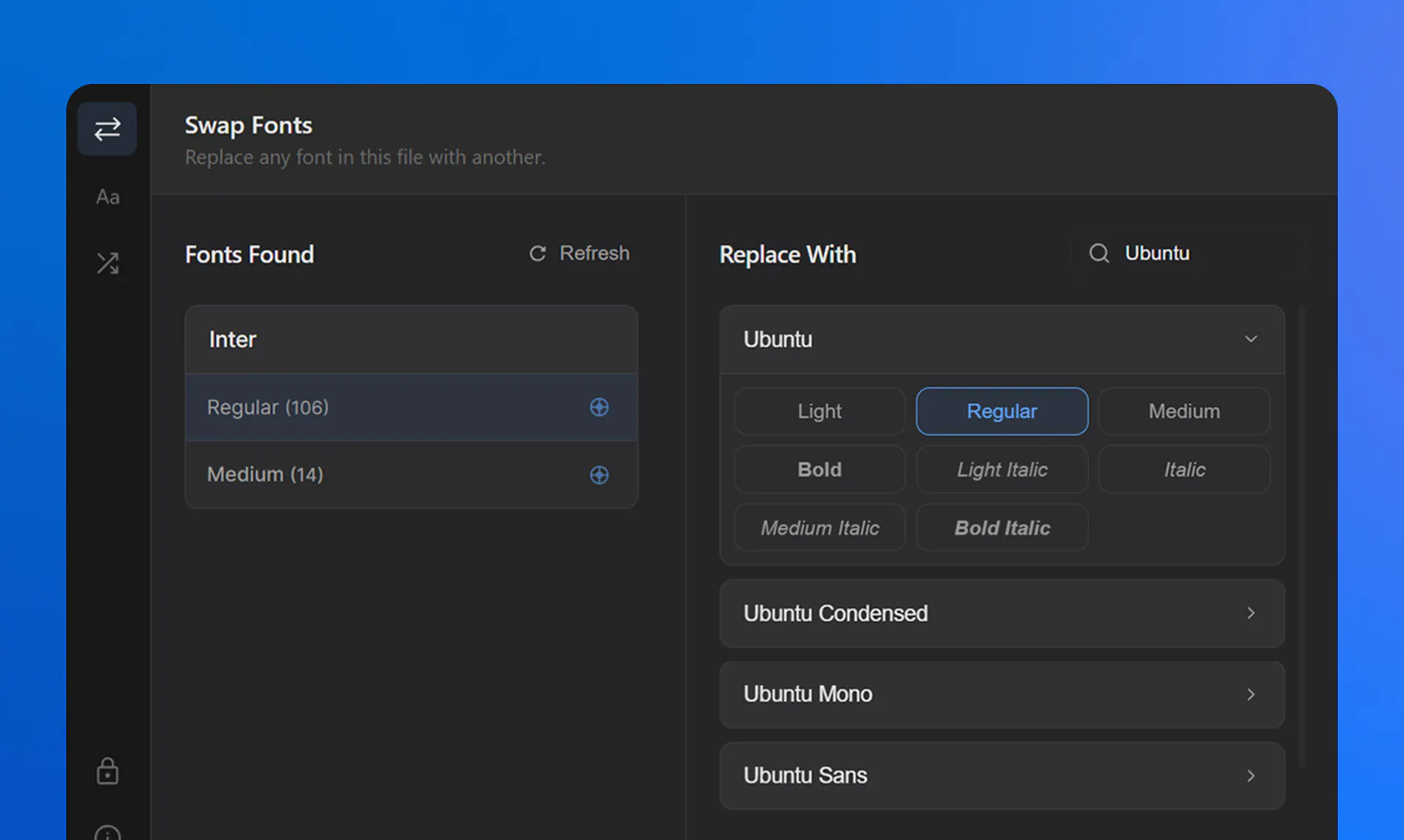Screen dimensions: 1404x840
Task: Choose the Medium Italic style
Action: click(x=820, y=528)
